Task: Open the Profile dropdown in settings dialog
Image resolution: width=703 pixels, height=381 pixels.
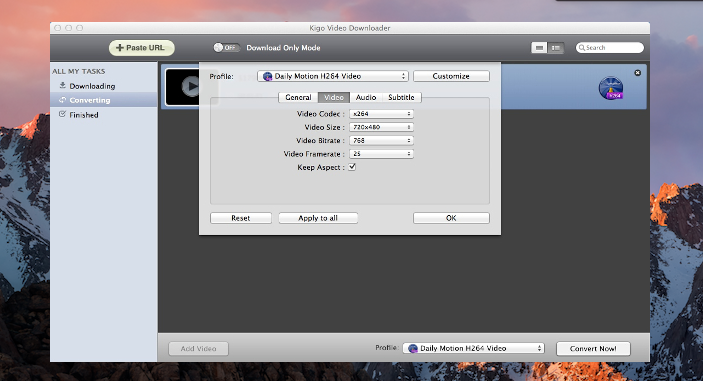Action: click(333, 76)
